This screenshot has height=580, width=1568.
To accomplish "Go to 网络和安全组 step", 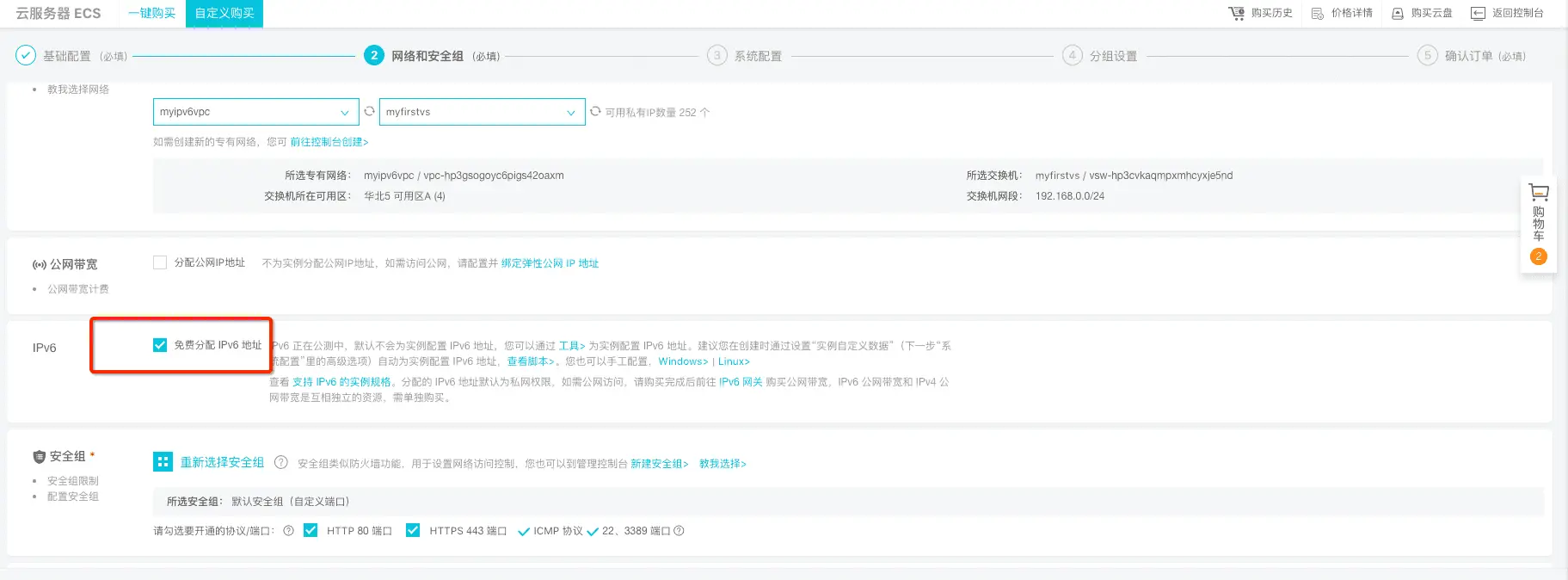I will [427, 56].
